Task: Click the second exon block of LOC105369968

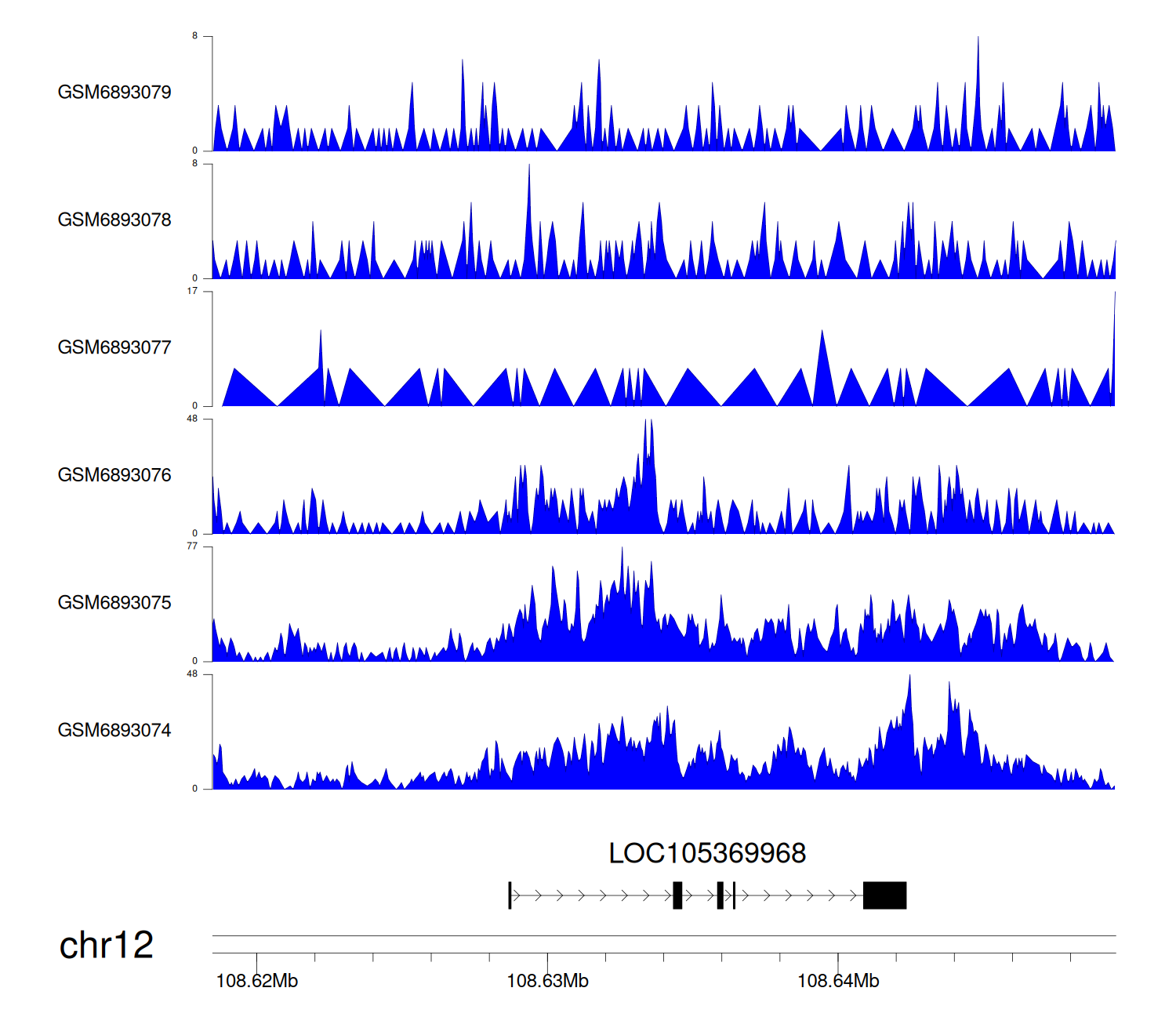Action: coord(677,895)
